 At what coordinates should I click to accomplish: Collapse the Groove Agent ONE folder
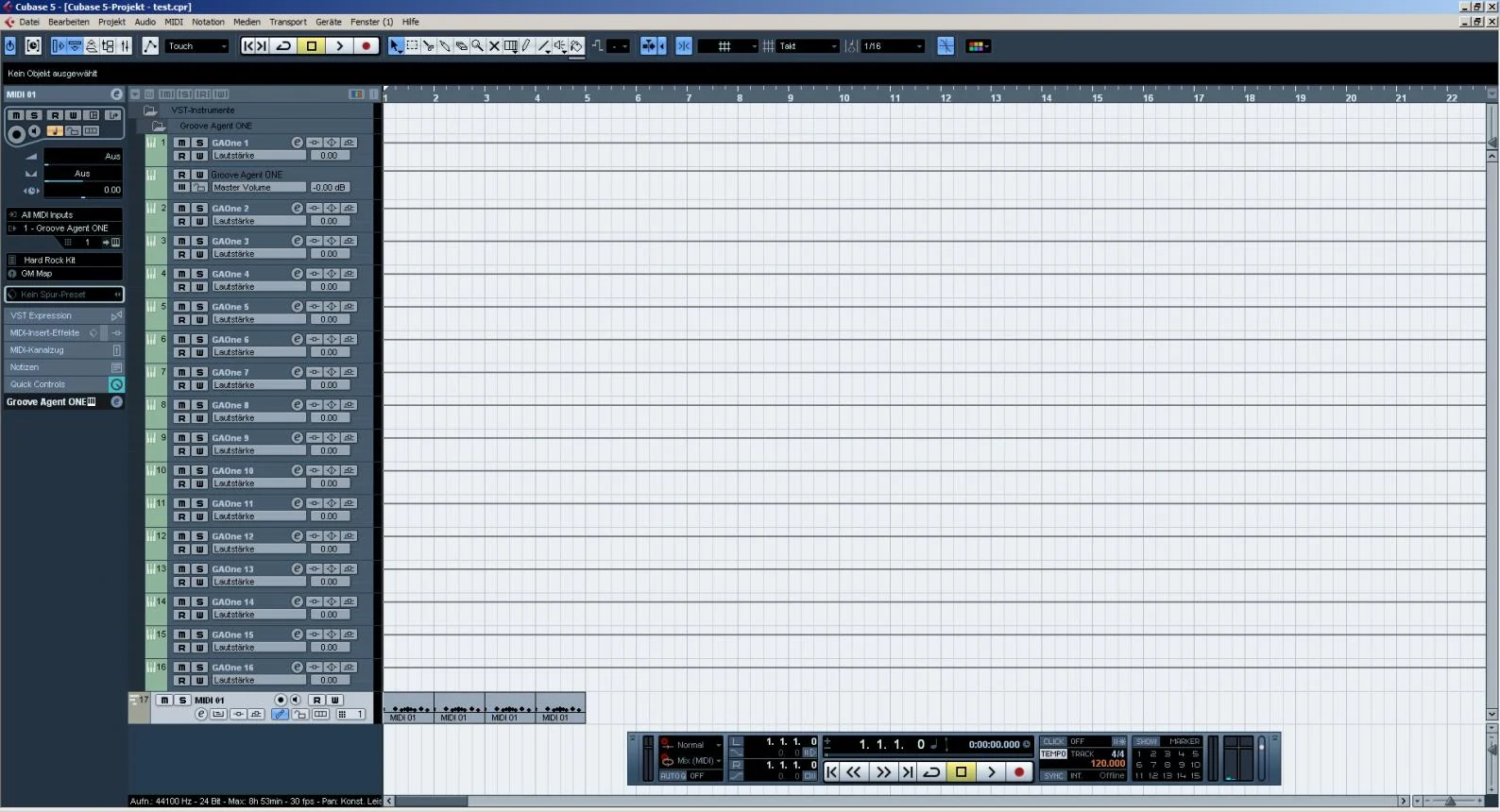tap(159, 126)
